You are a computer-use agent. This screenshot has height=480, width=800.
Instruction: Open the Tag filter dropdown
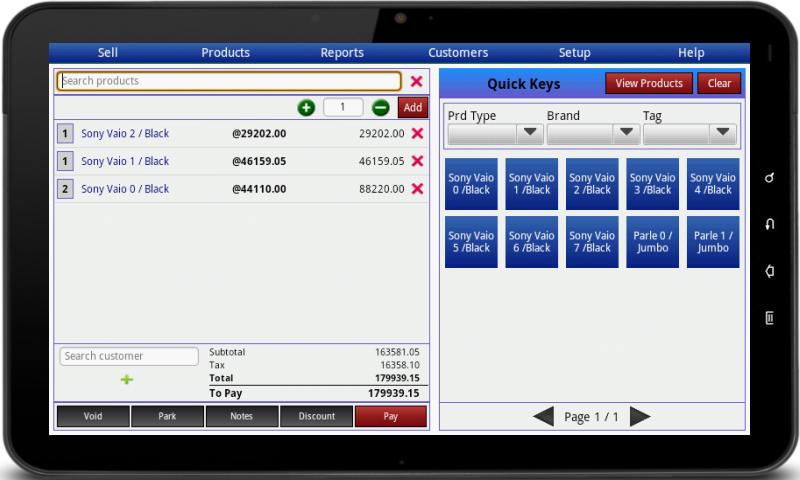pos(689,134)
